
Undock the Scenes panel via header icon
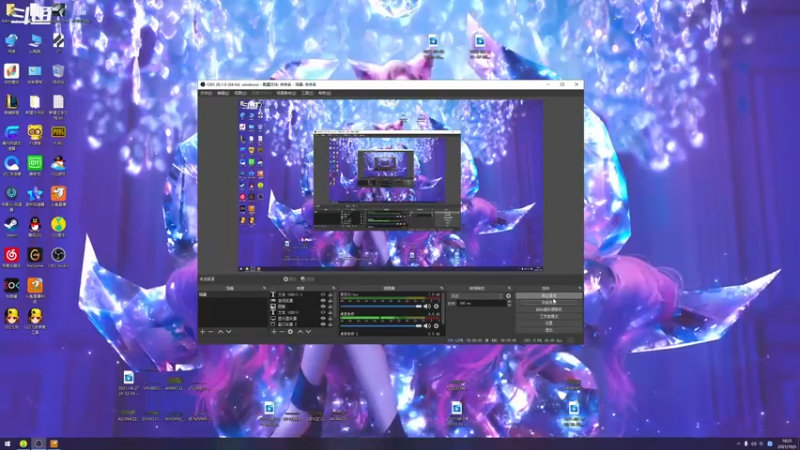point(264,288)
